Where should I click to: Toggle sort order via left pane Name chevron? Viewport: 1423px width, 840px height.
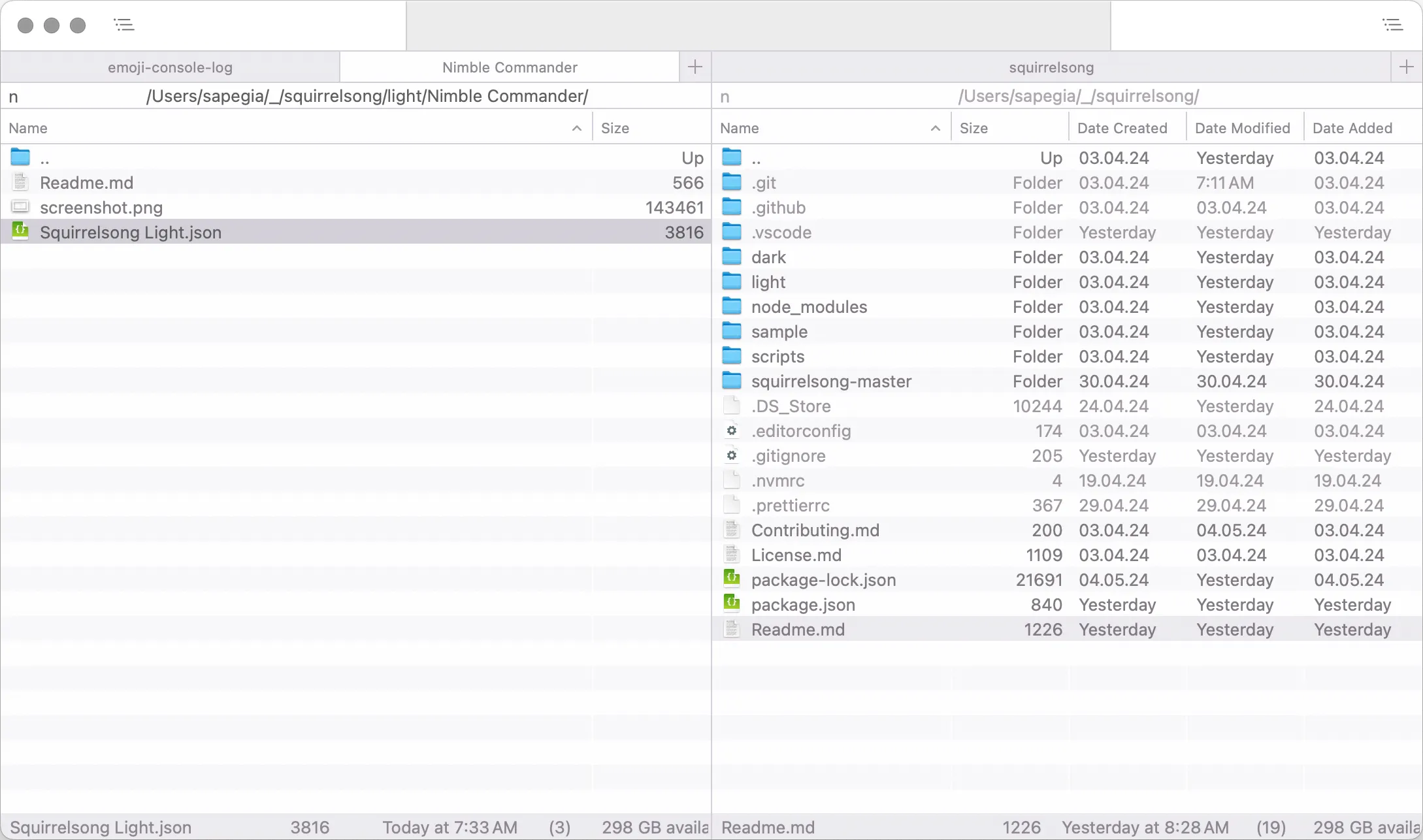(x=576, y=127)
